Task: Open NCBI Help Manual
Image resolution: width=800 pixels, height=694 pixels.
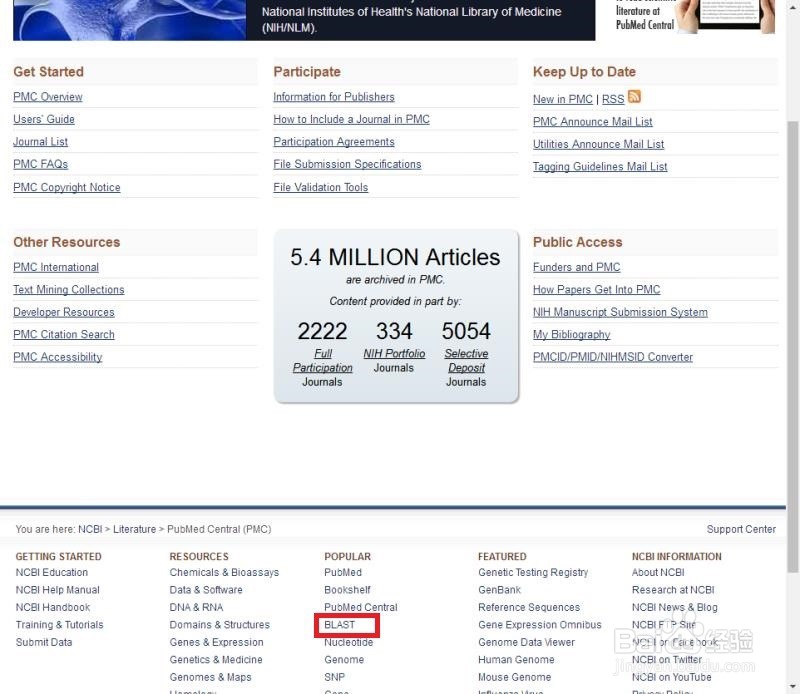Action: tap(58, 590)
